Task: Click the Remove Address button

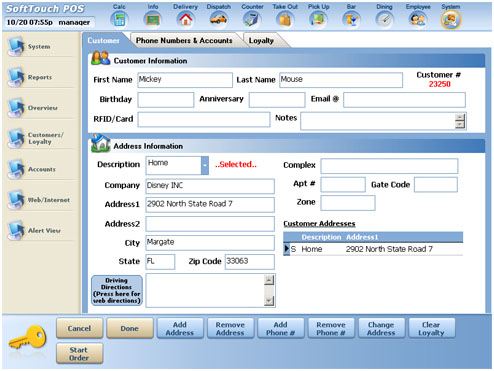Action: (x=230, y=328)
